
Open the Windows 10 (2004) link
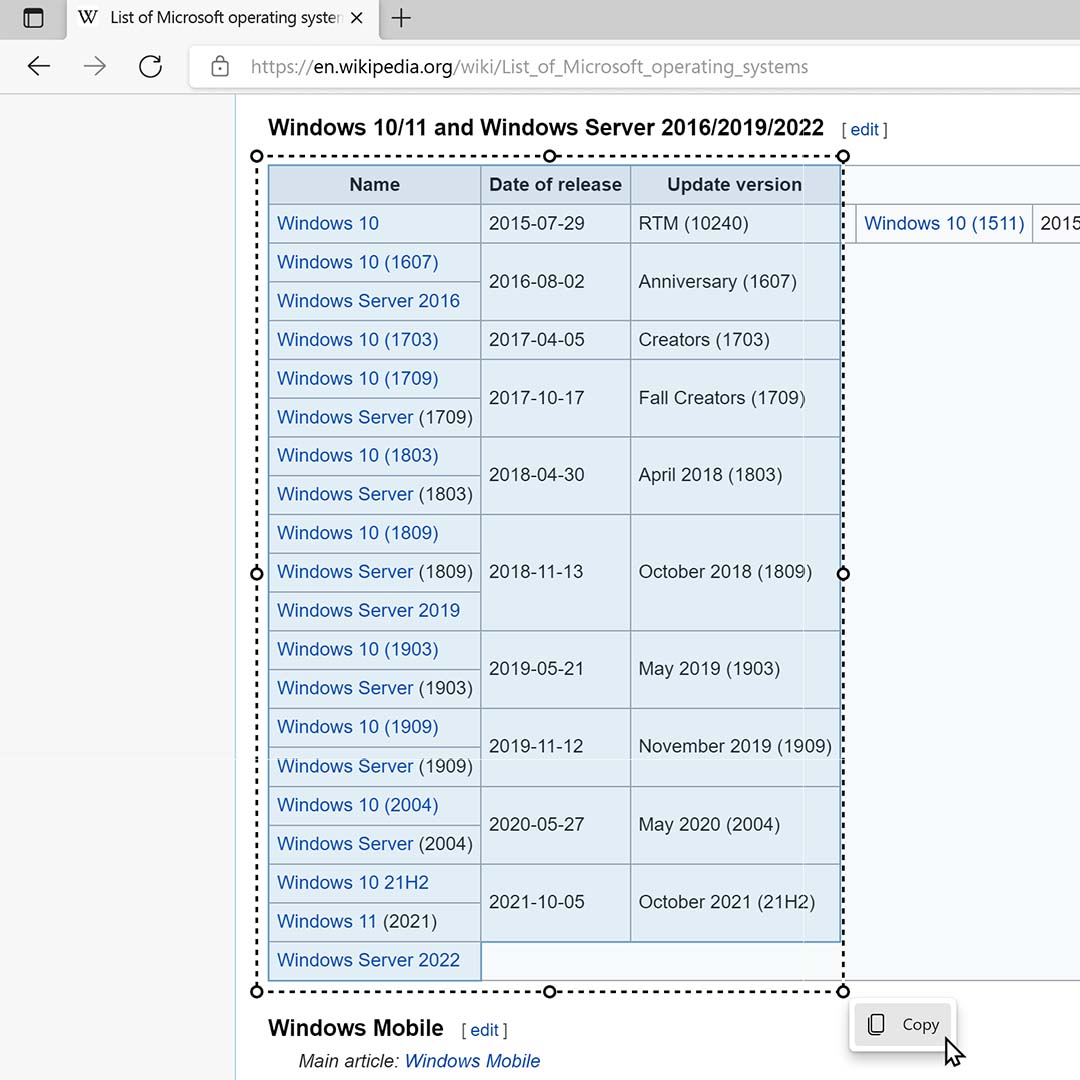click(x=357, y=804)
